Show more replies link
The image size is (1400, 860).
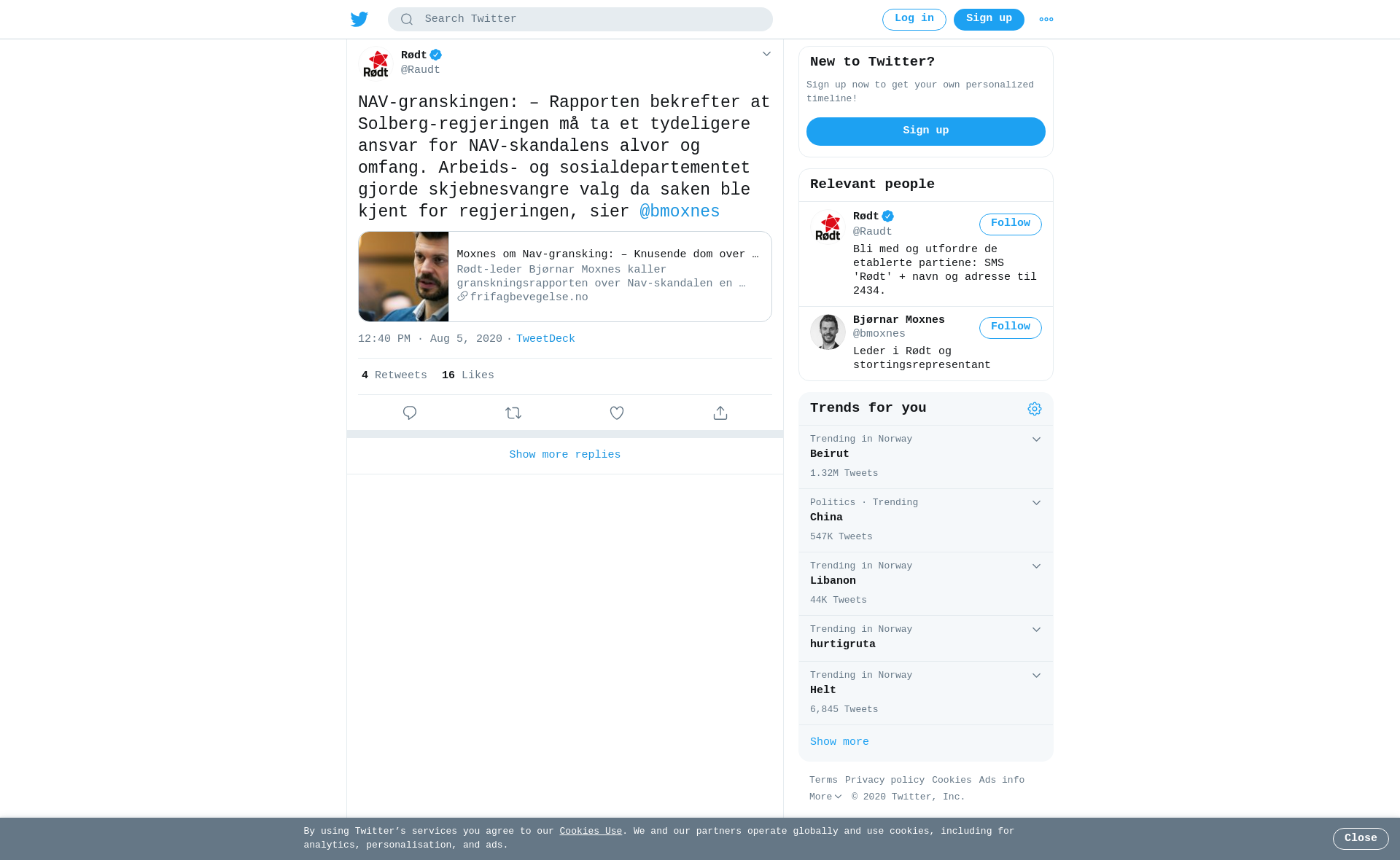565,455
